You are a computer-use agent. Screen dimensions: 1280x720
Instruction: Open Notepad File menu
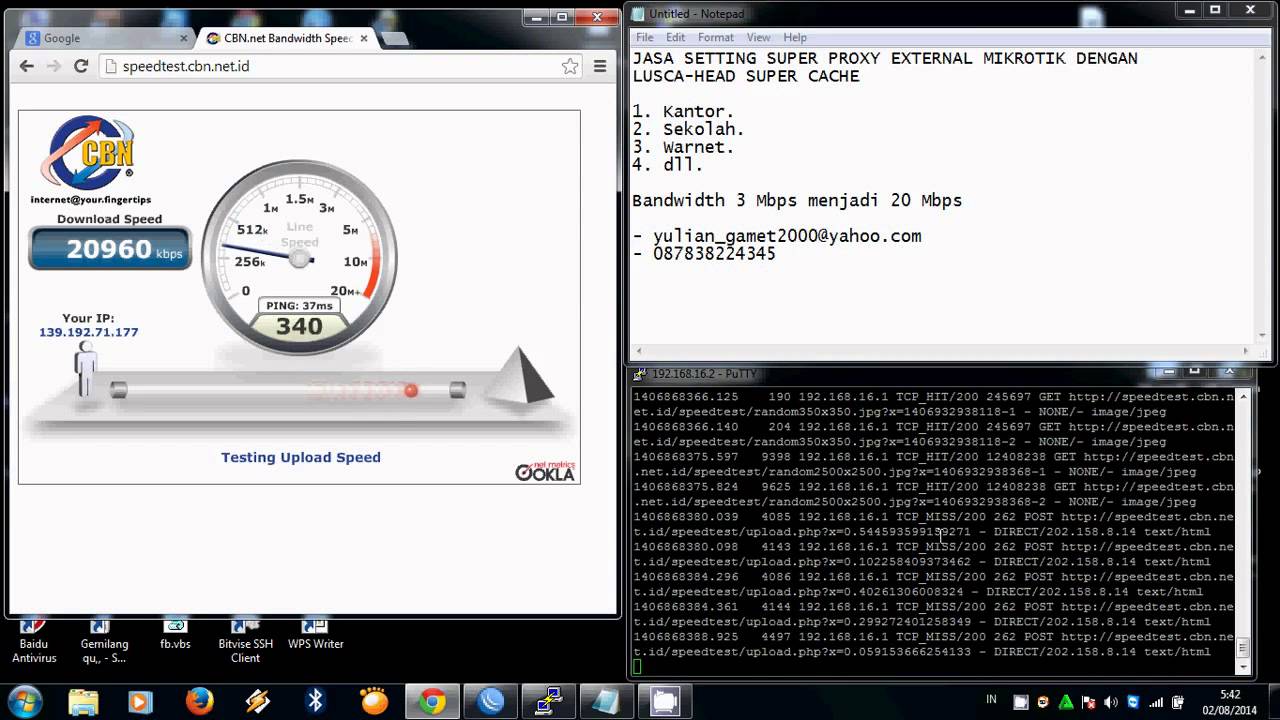click(x=645, y=37)
